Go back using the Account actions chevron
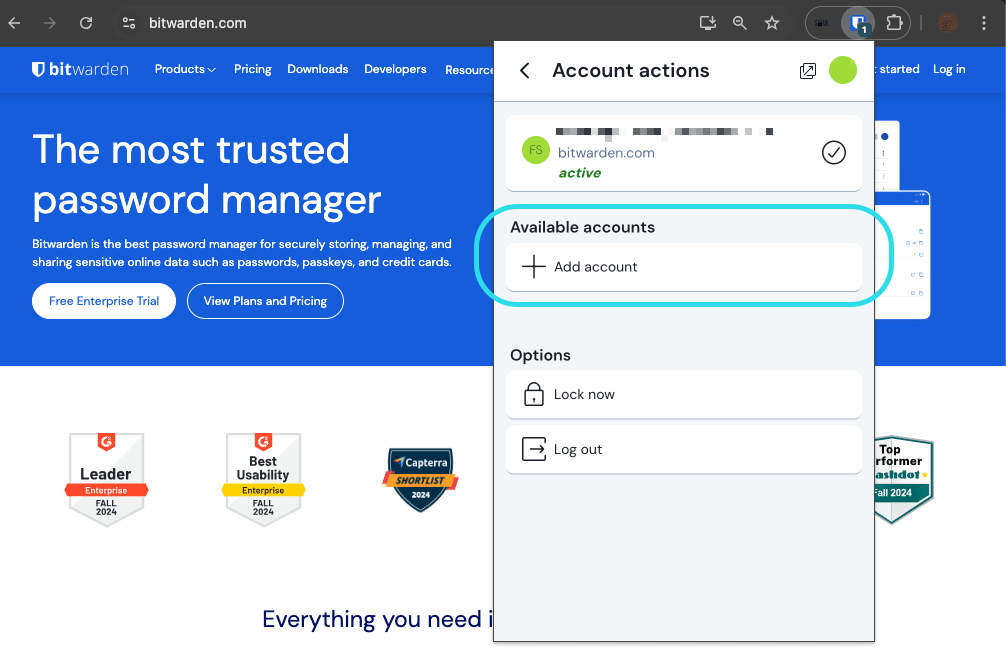 [524, 71]
